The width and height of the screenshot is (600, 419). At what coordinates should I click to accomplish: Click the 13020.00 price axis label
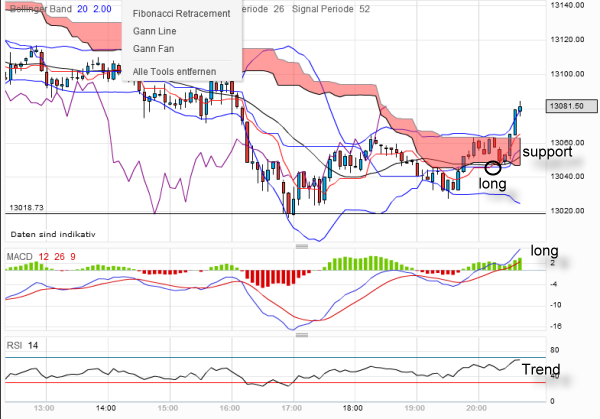(x=567, y=211)
